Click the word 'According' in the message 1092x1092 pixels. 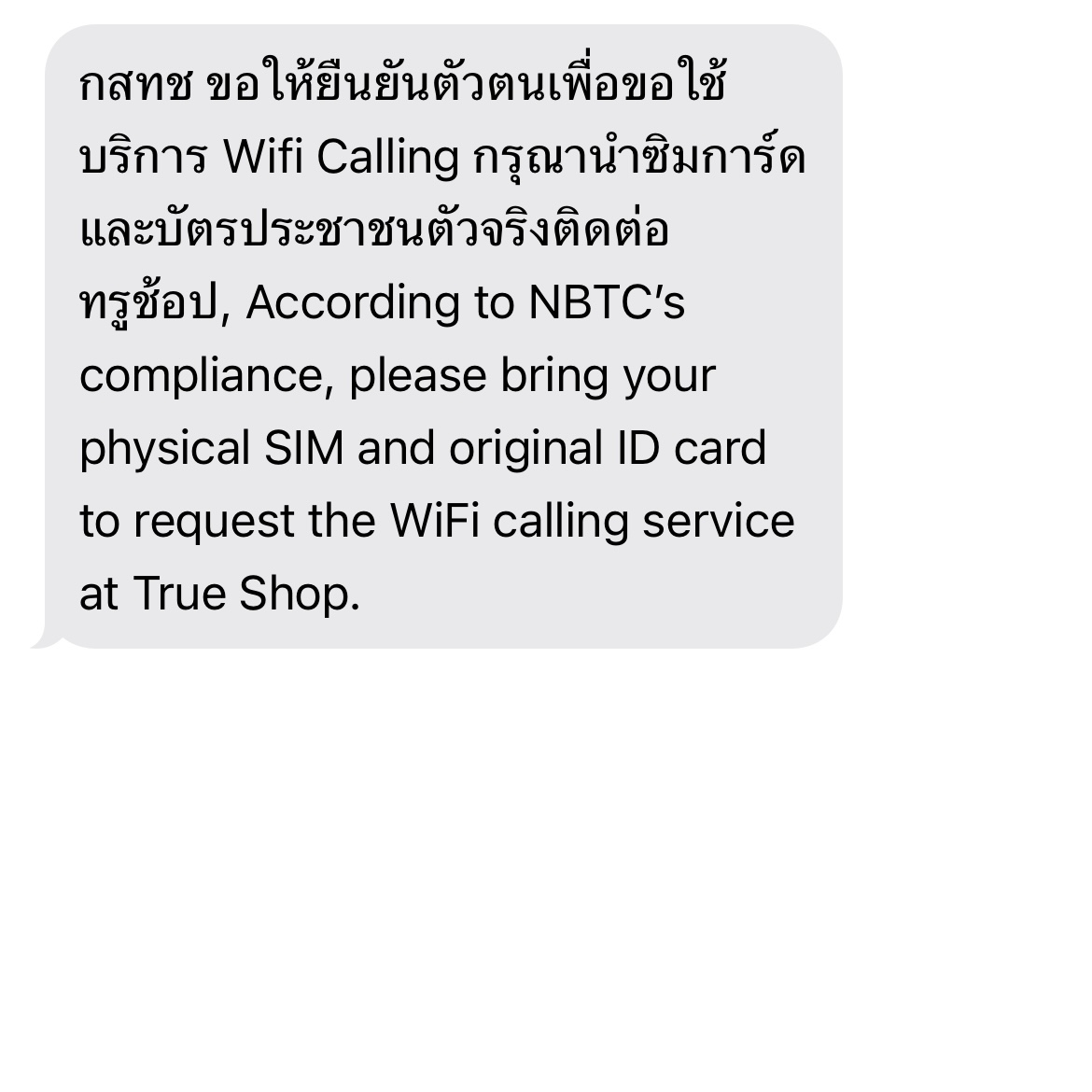click(353, 303)
